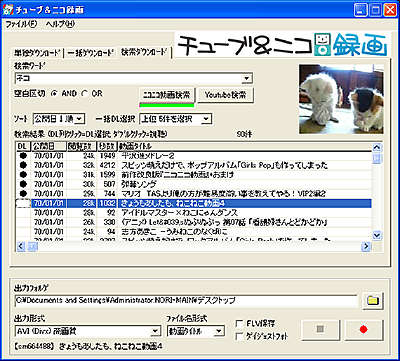The width and height of the screenshot is (400, 361).
Task: Click the 1949 seconds cell
Action: tap(107, 156)
